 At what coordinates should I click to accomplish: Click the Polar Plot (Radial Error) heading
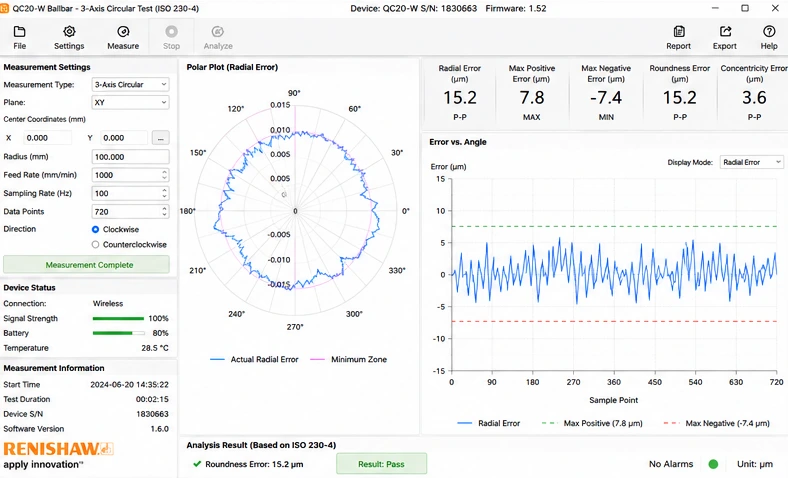pos(232,67)
